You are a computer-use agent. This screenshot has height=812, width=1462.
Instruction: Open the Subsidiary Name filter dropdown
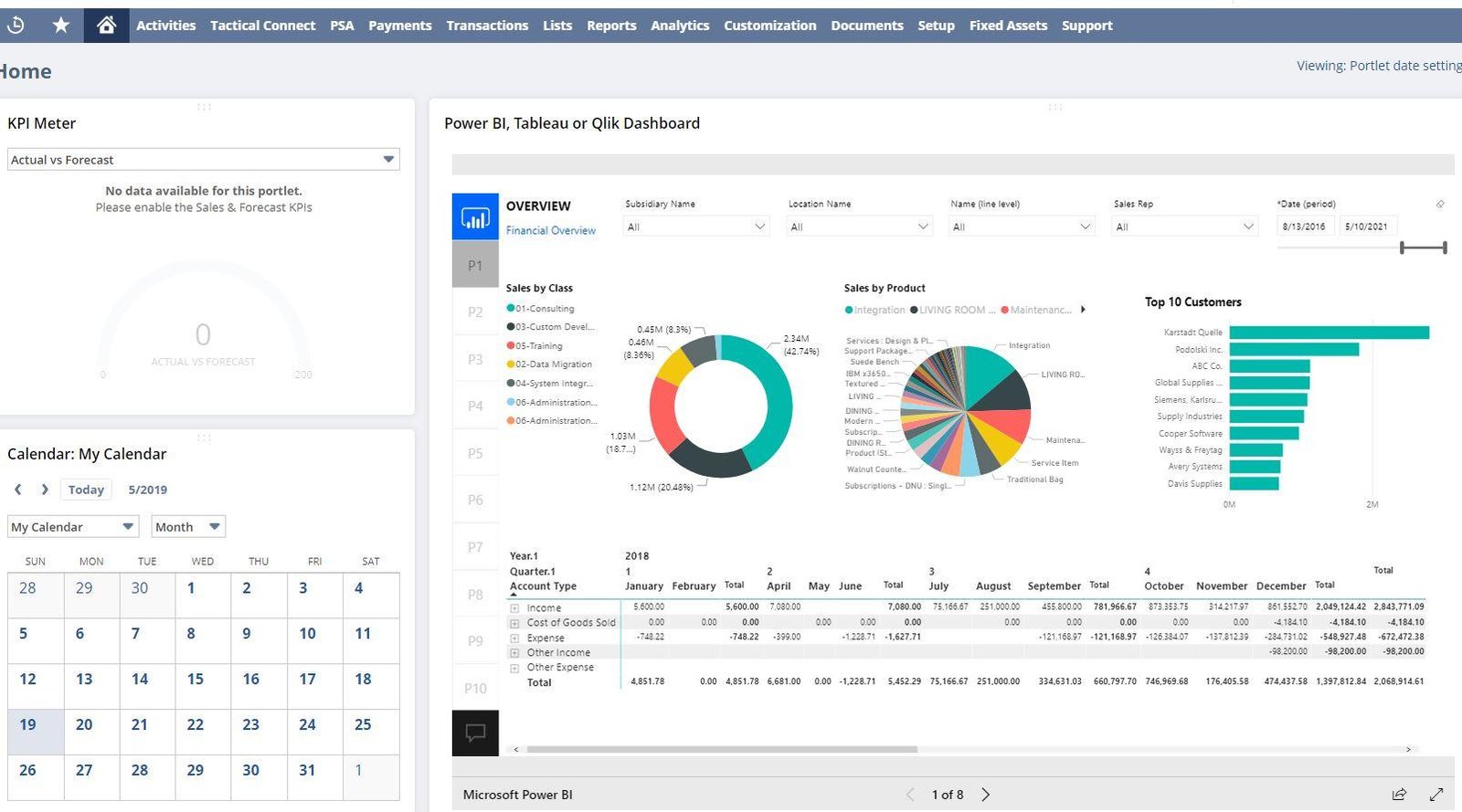coord(696,227)
